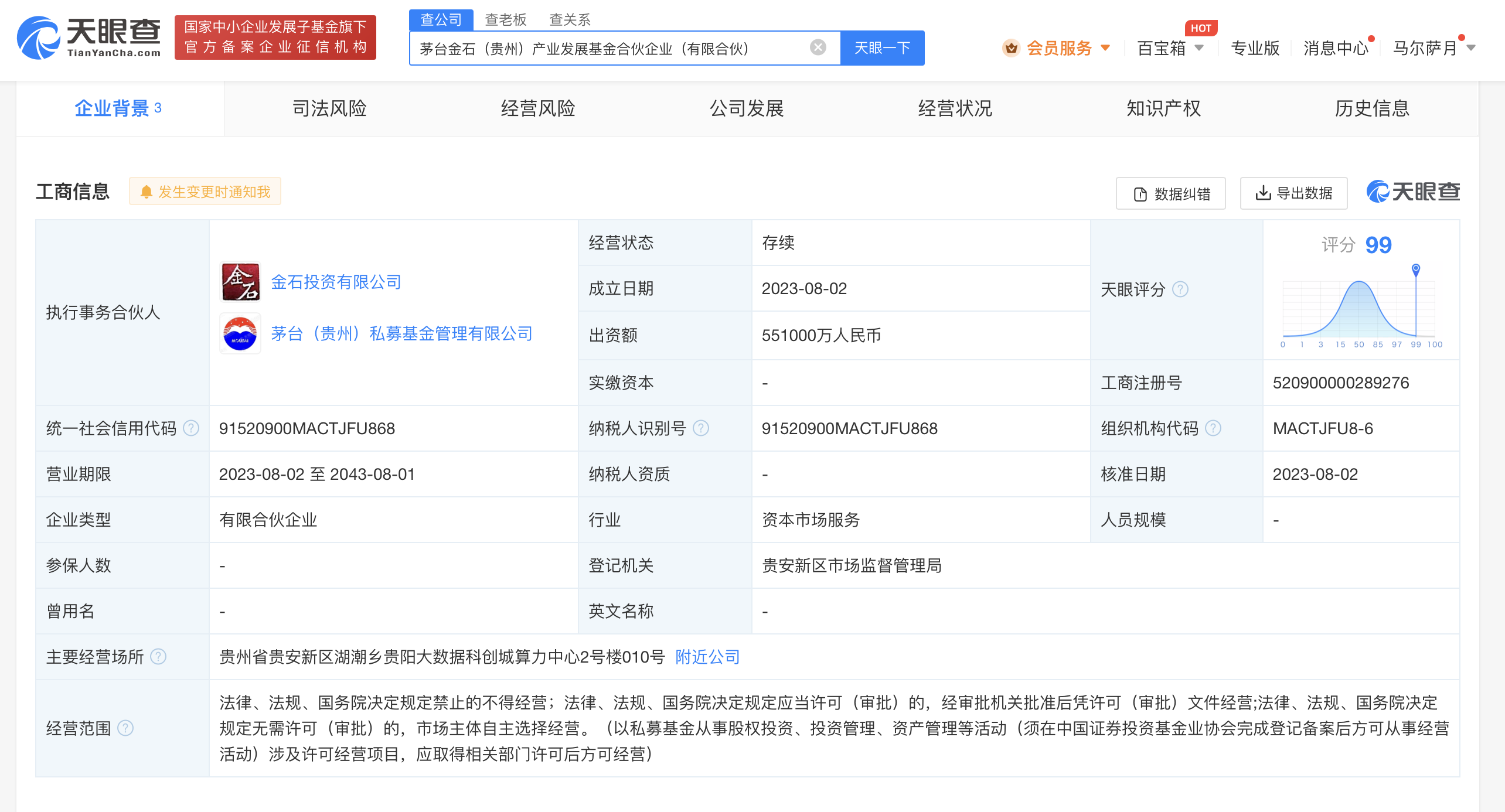Click the 有限合伙企业 type value
This screenshot has height=812, width=1505.
pyautogui.click(x=268, y=520)
